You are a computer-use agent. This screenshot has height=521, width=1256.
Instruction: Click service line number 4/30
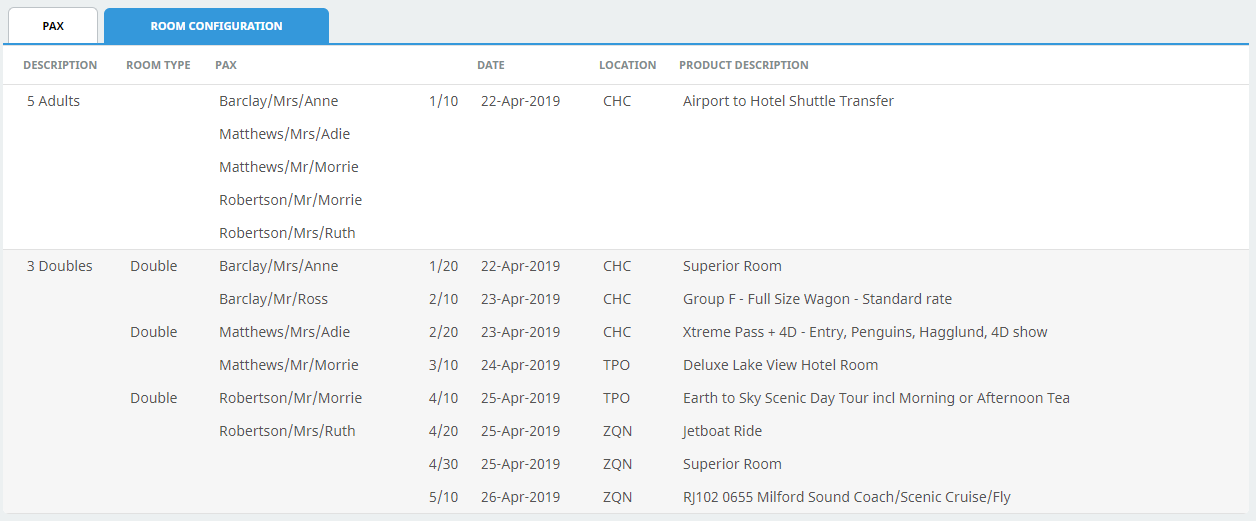[443, 464]
